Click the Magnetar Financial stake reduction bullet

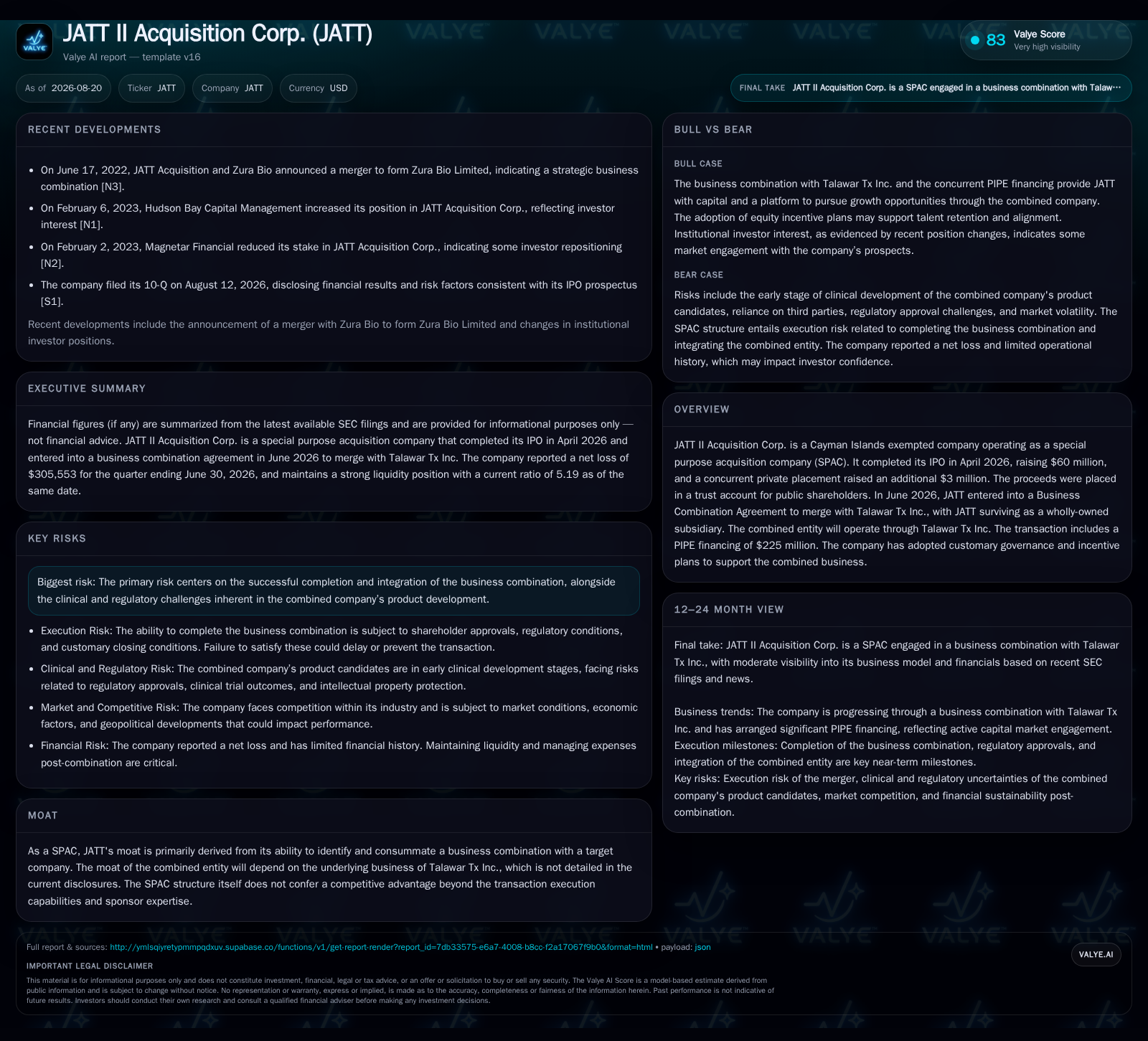[331, 255]
